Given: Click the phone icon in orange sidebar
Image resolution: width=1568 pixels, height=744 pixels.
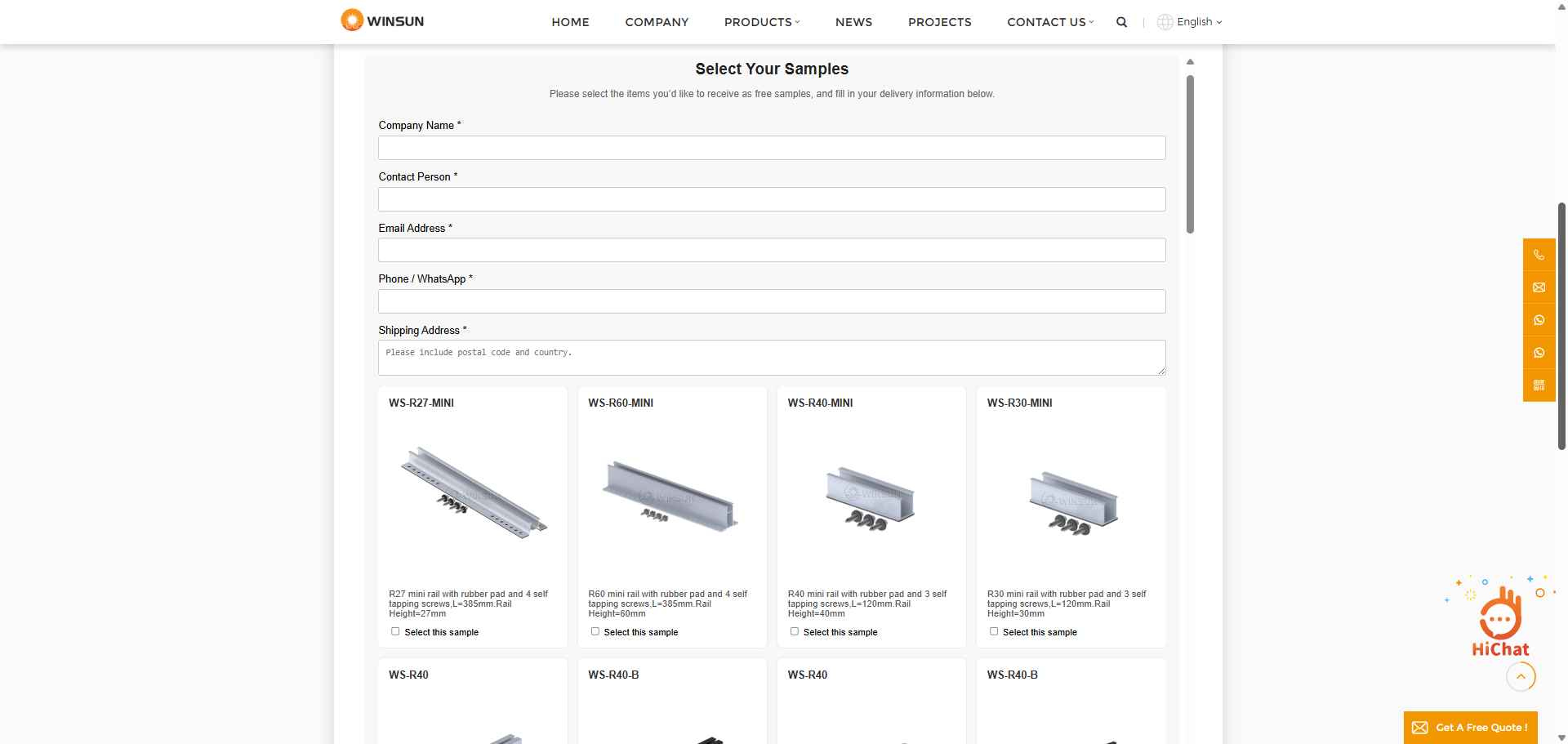Looking at the screenshot, I should [x=1539, y=255].
